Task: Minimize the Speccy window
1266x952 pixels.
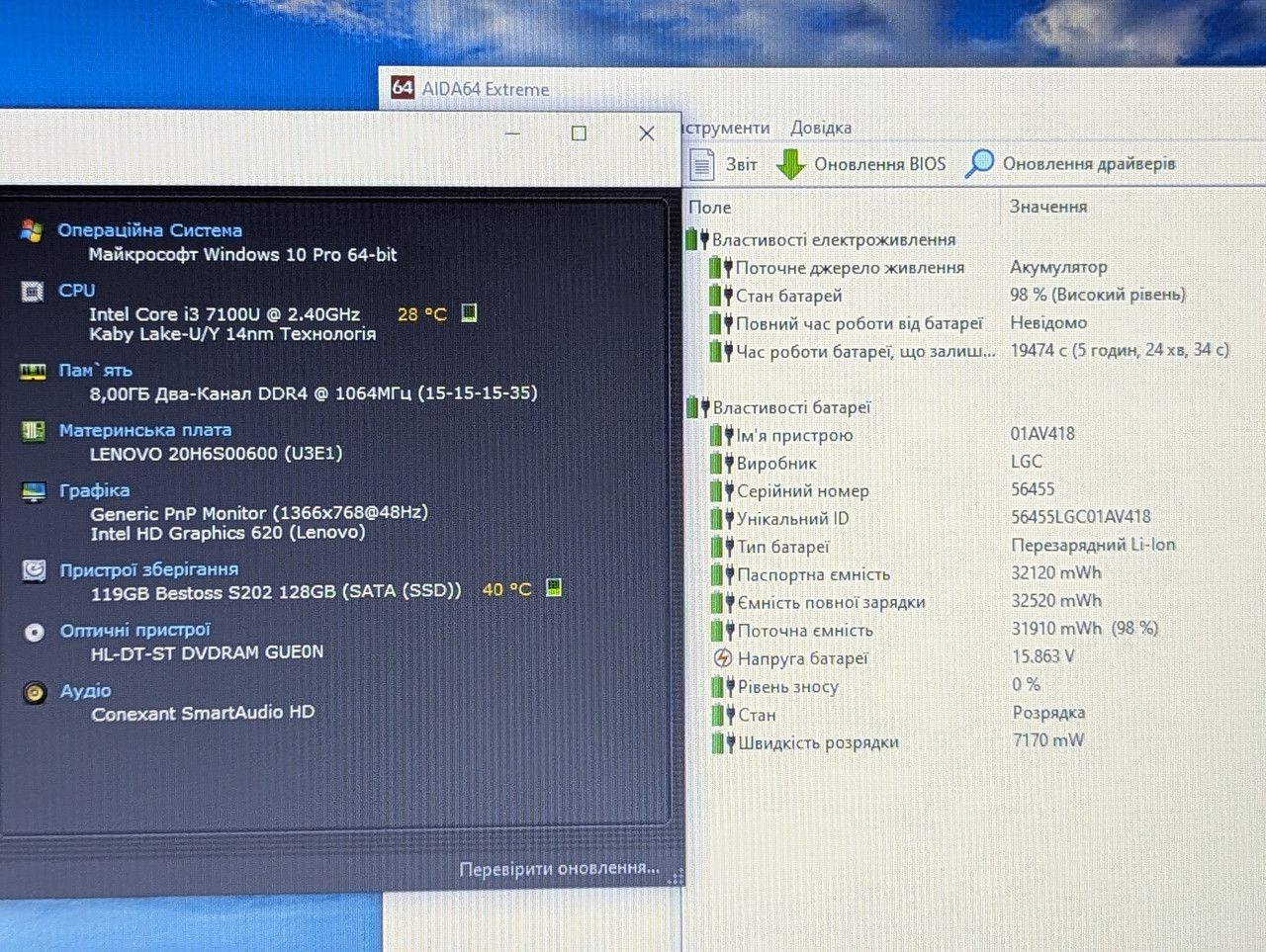Action: pyautogui.click(x=512, y=132)
